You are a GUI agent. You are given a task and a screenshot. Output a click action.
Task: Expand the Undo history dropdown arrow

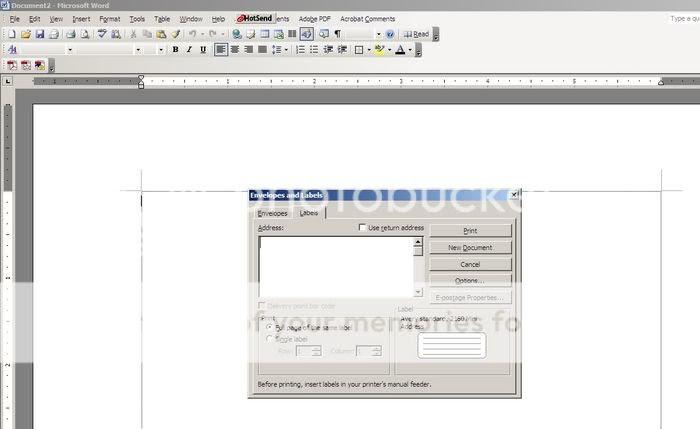tap(202, 34)
